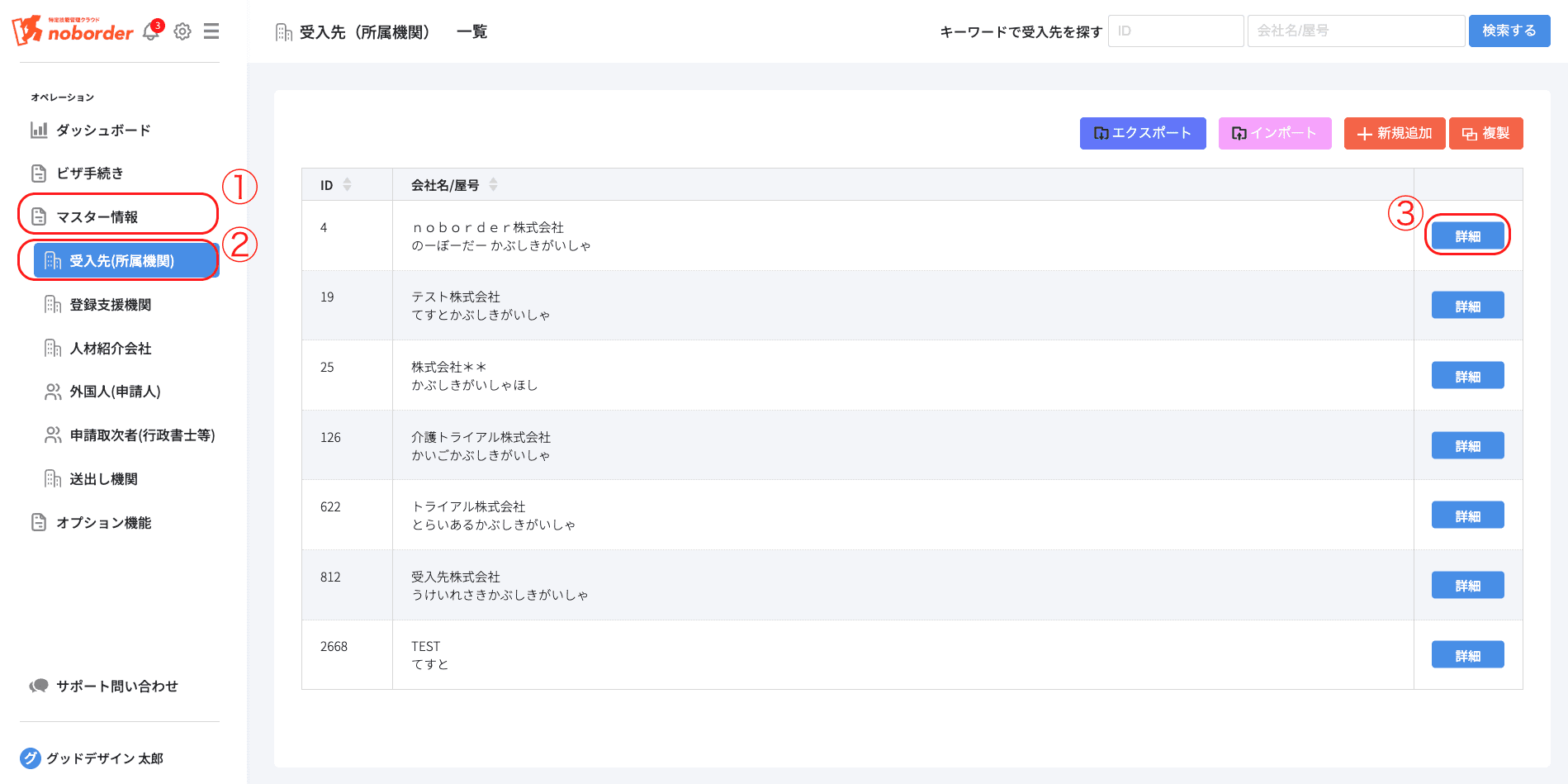Click the サポート問い合わせ chat bubble icon
The height and width of the screenshot is (784, 1568).
point(39,686)
